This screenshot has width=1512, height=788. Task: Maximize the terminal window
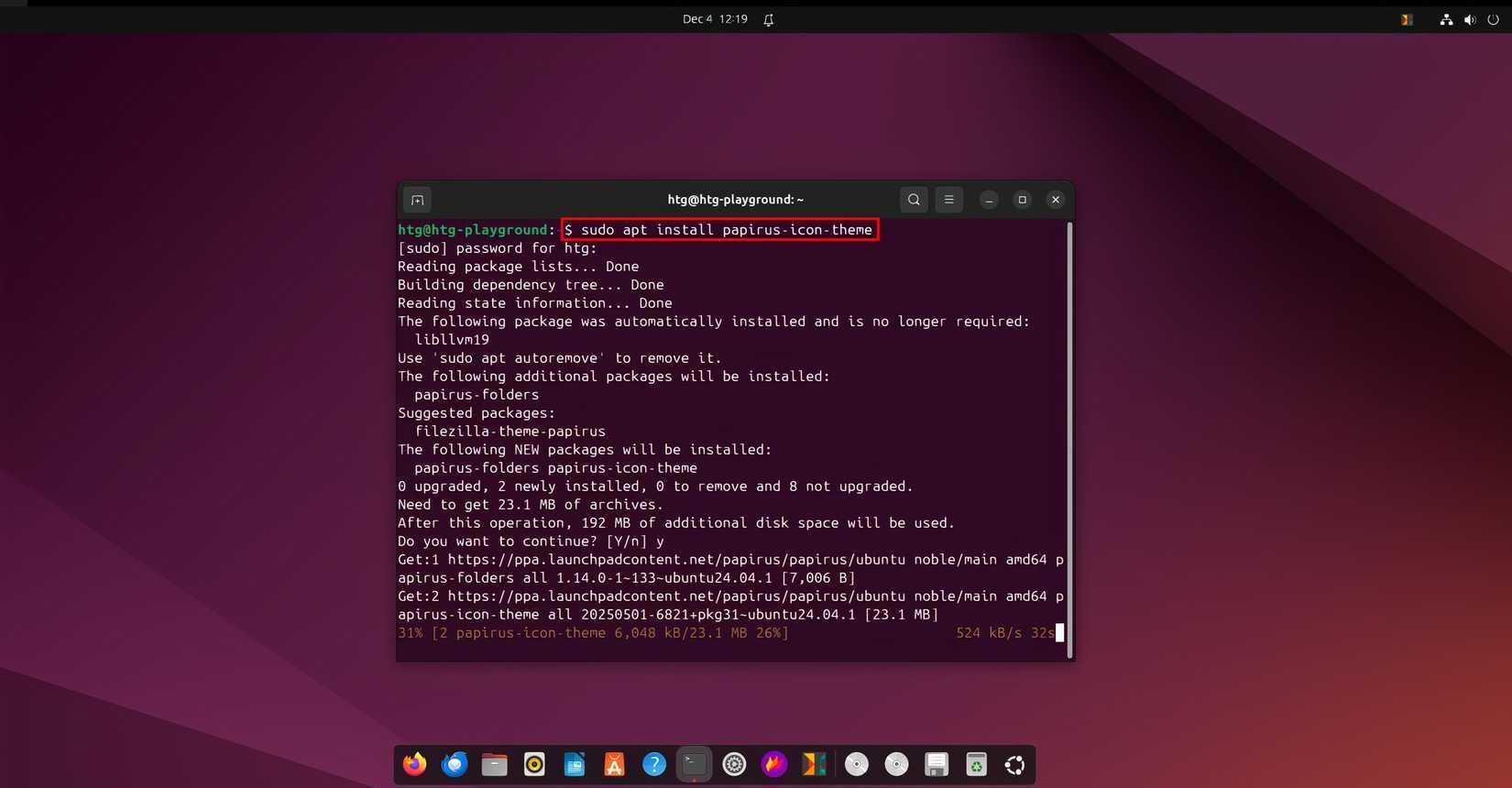tap(1022, 200)
